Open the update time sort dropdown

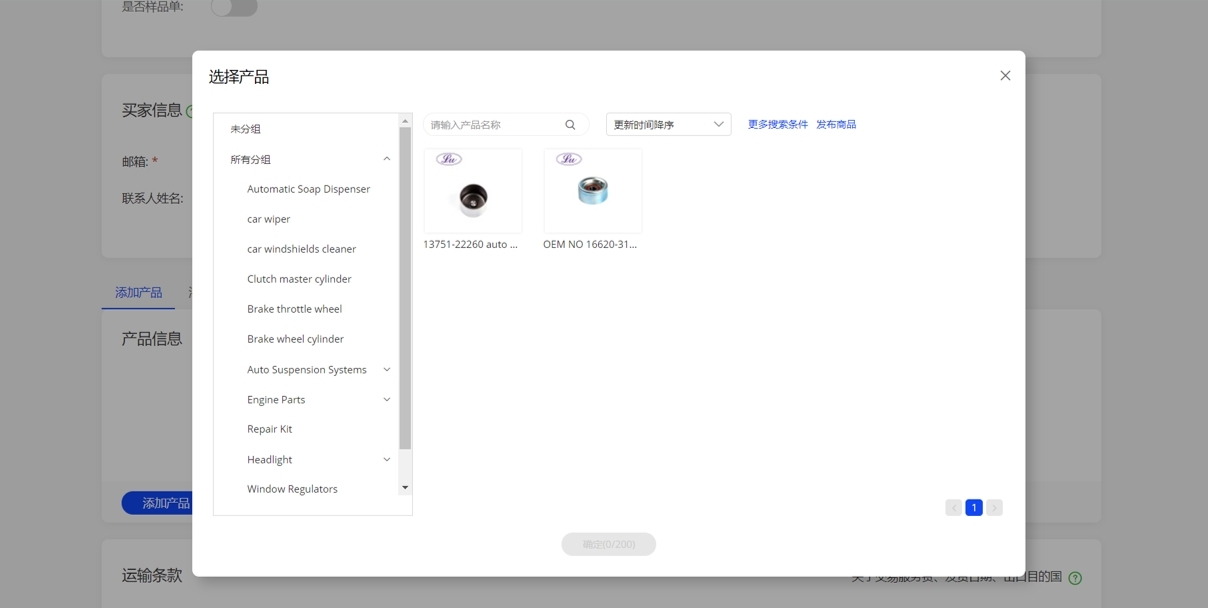(x=668, y=125)
